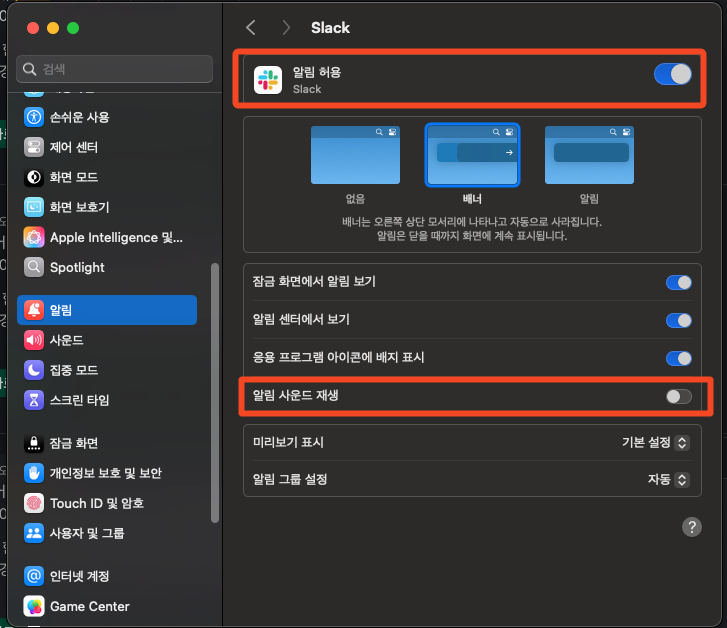Toggle 잠금 화면에서 알림 보기 switch
The image size is (727, 628).
pyautogui.click(x=679, y=282)
